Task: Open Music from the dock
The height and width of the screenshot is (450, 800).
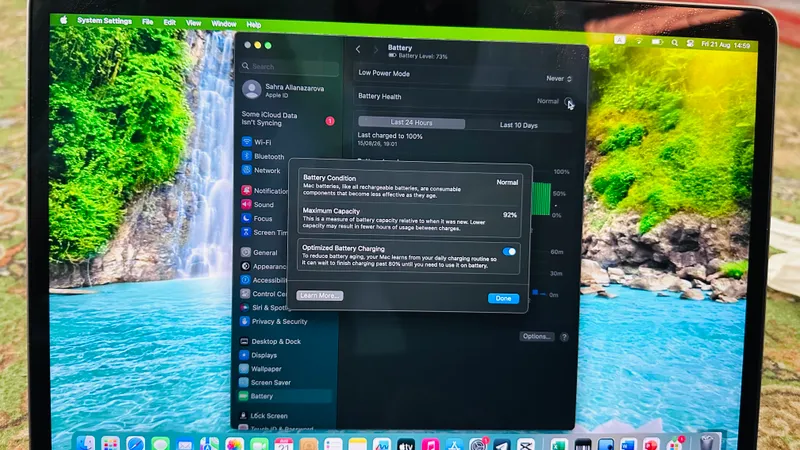Action: click(x=431, y=445)
